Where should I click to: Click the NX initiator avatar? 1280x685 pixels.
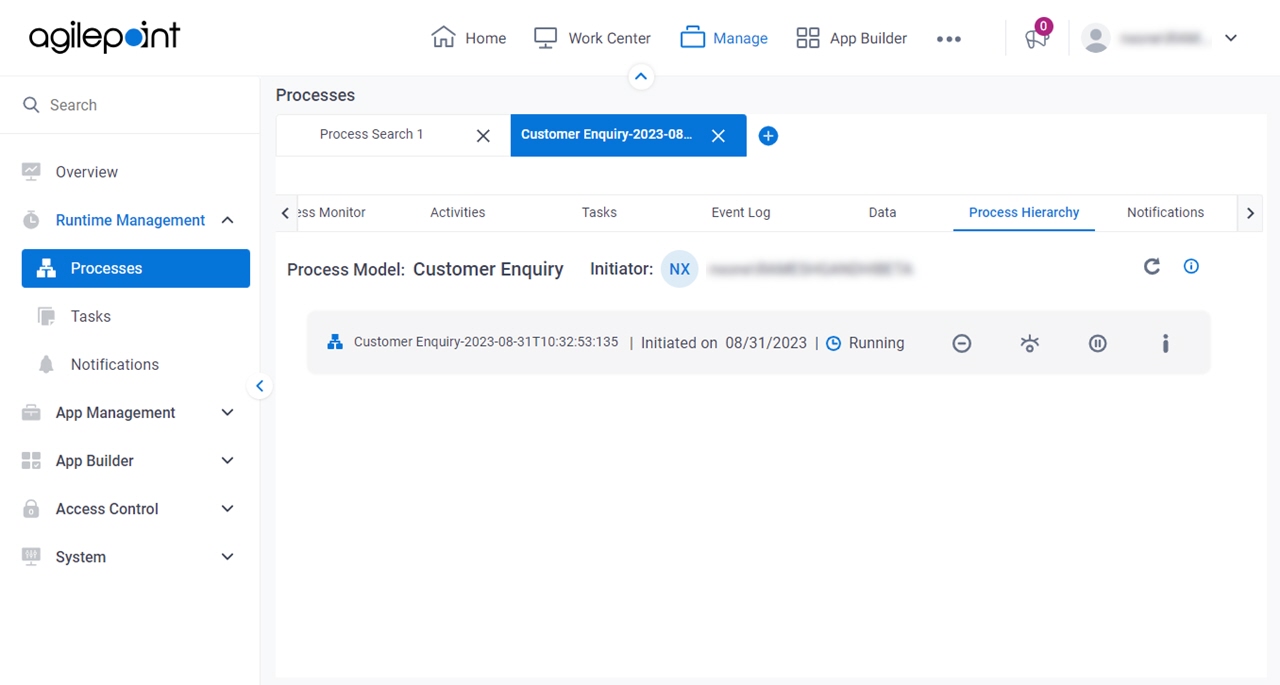(680, 269)
